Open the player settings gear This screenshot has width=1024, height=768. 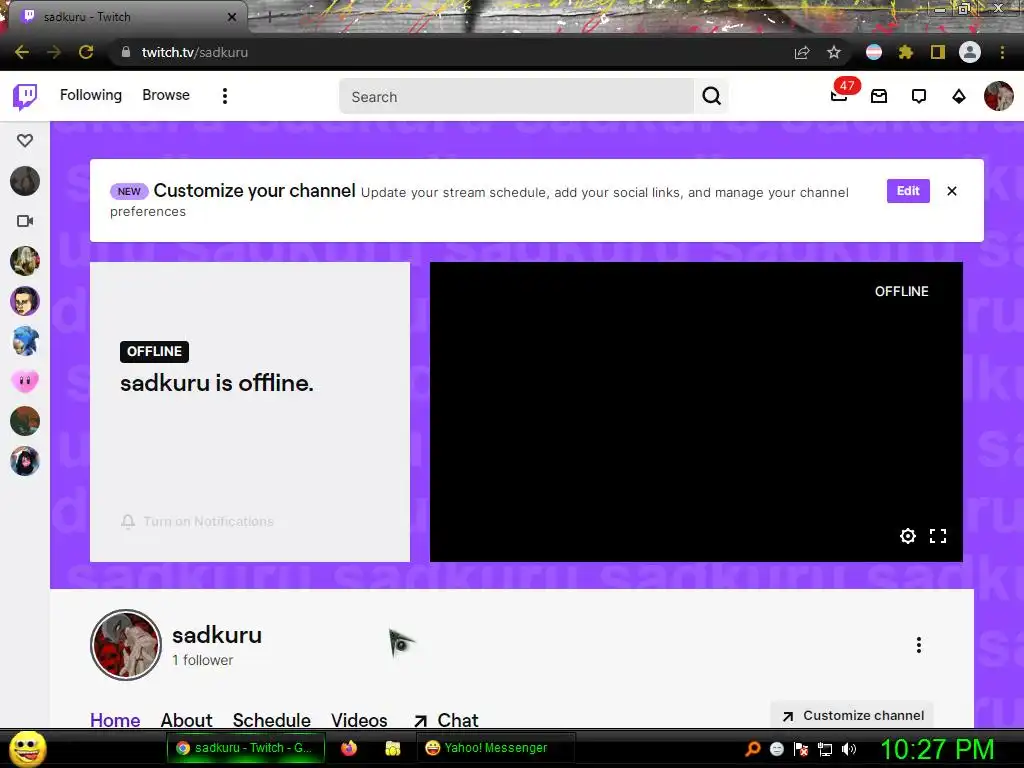[908, 536]
